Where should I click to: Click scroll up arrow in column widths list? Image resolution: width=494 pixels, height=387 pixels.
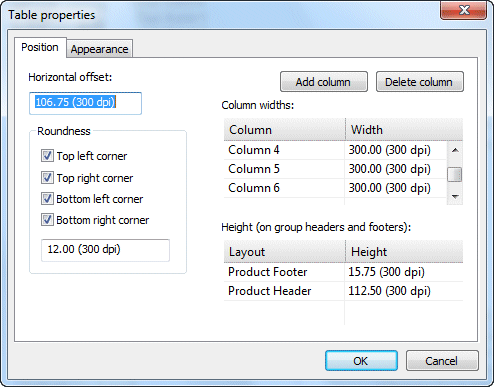pyautogui.click(x=455, y=150)
